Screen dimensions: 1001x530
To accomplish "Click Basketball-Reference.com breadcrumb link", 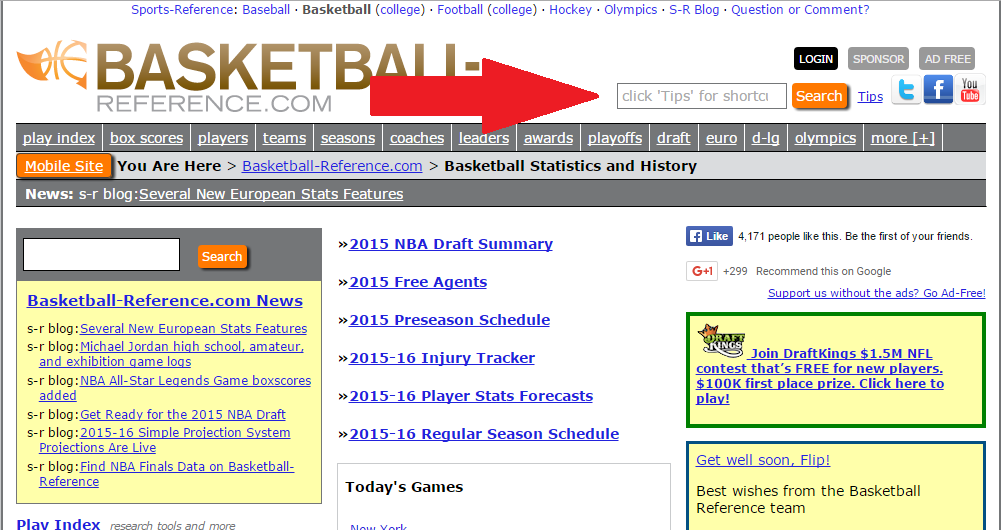I will tap(332, 166).
